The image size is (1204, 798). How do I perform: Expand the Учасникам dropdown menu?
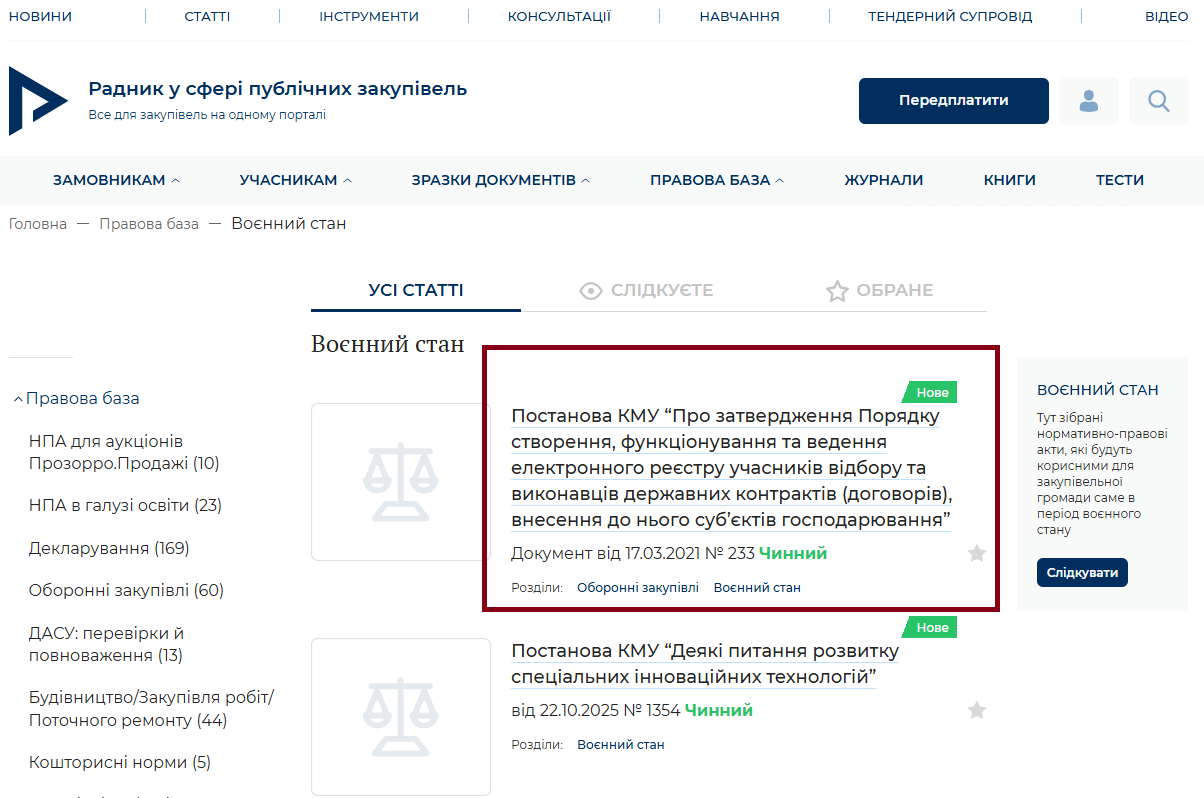pos(296,180)
